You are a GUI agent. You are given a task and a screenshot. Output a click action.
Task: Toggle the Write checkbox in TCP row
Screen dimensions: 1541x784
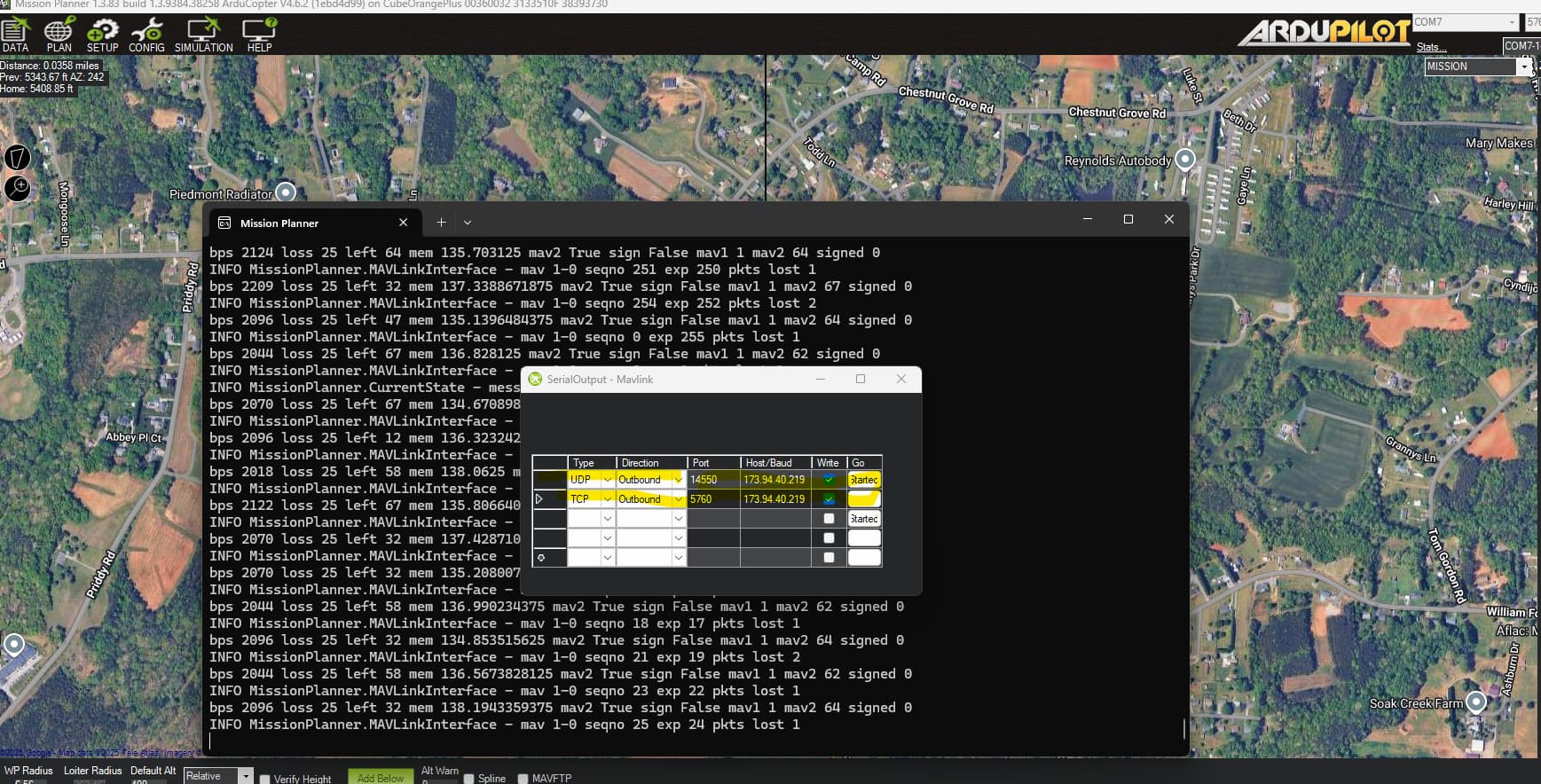point(829,499)
